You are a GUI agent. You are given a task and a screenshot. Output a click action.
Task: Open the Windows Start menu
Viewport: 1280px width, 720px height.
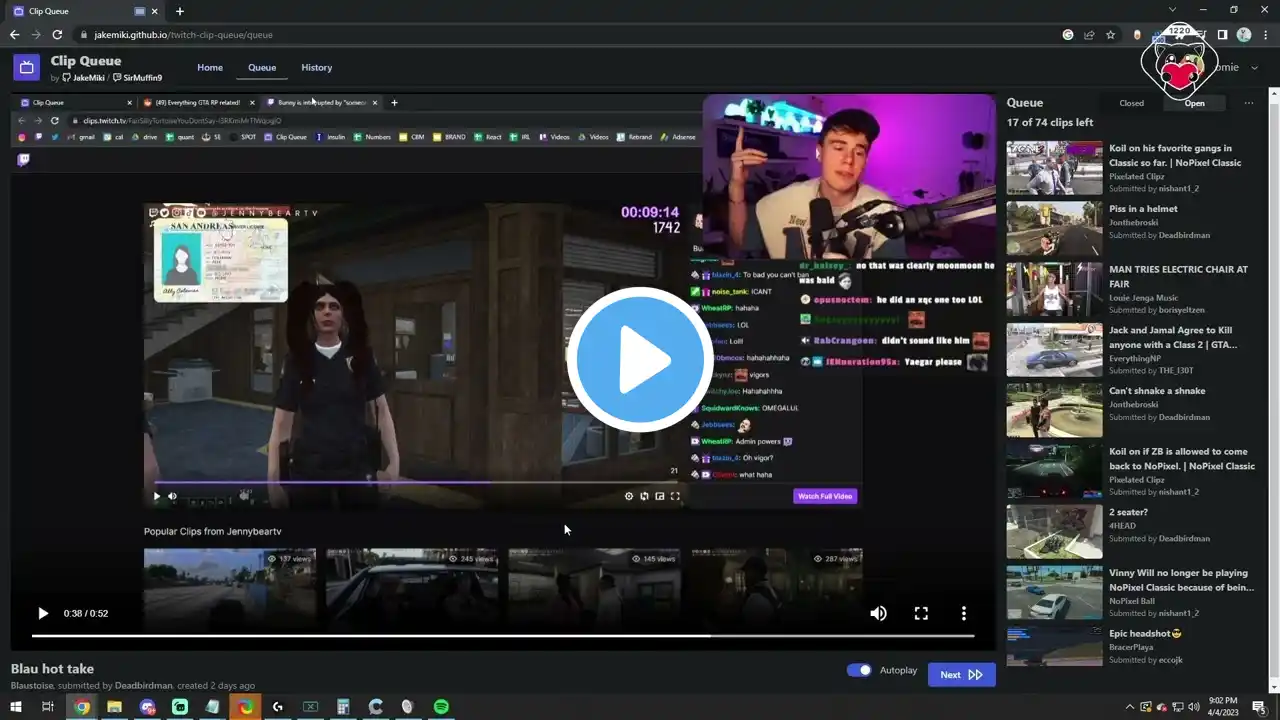(x=16, y=707)
